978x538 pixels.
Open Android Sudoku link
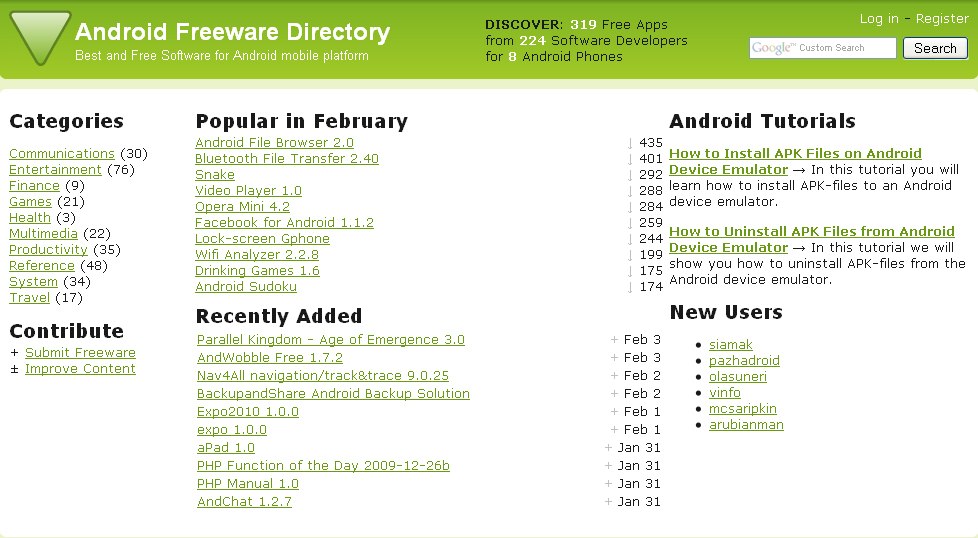click(246, 287)
